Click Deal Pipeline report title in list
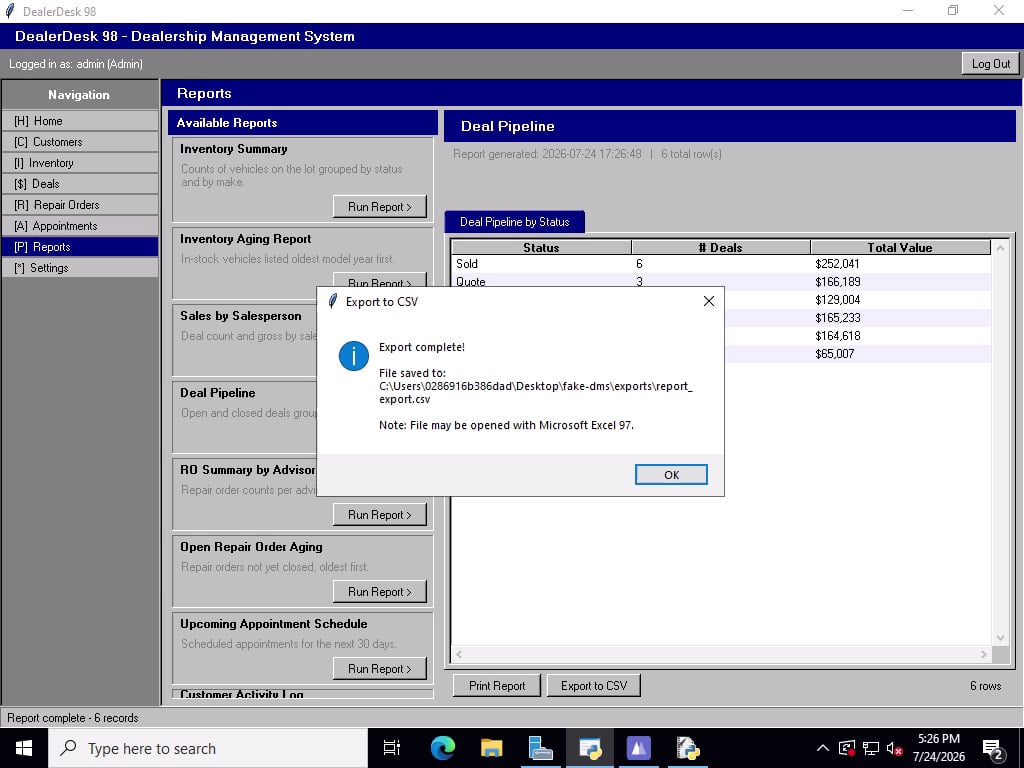This screenshot has width=1024, height=768. [217, 393]
